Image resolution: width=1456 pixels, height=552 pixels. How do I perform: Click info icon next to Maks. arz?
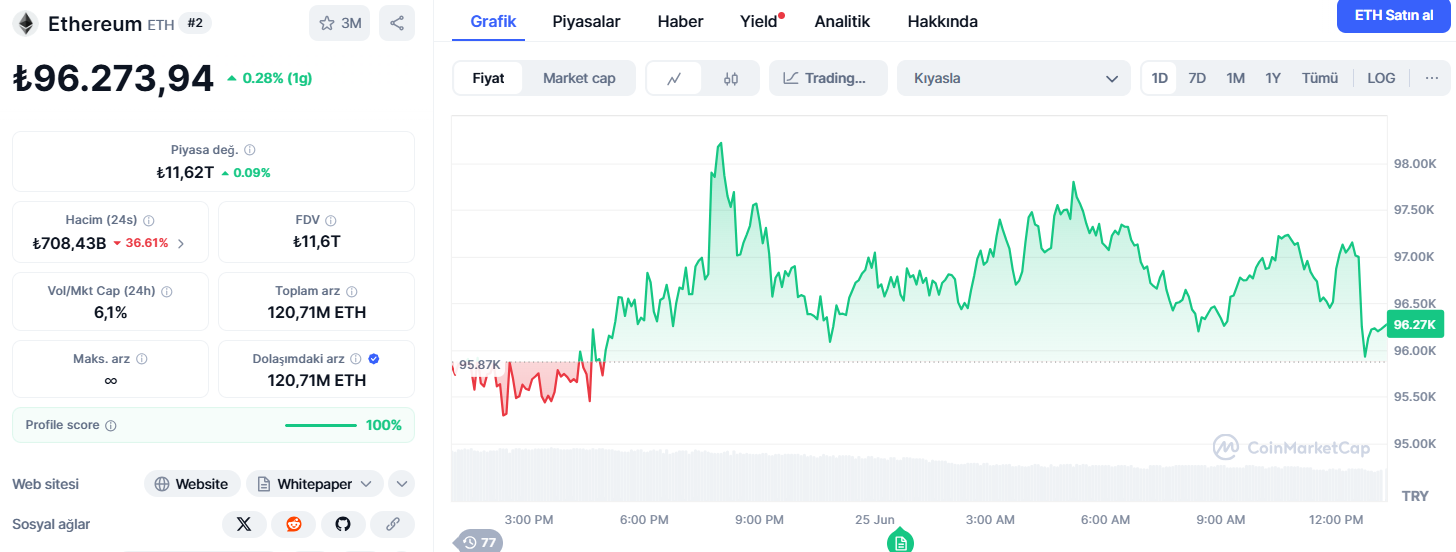click(142, 359)
